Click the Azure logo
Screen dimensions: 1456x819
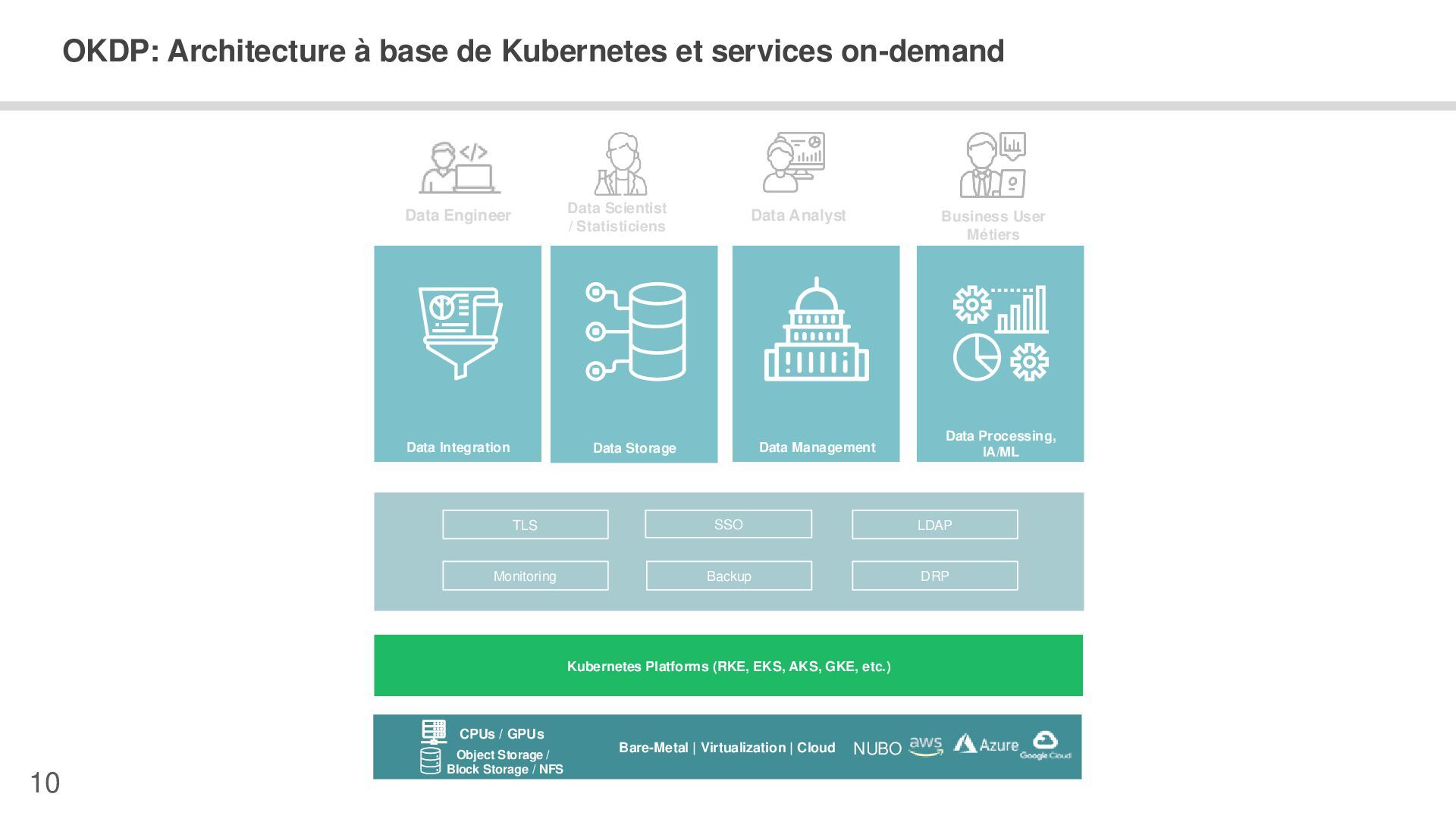click(986, 745)
